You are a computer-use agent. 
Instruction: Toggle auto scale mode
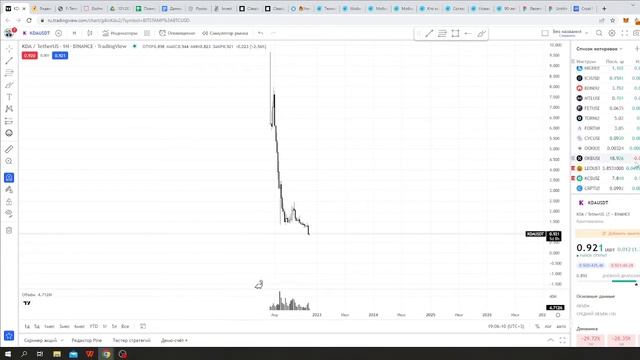(x=561, y=327)
